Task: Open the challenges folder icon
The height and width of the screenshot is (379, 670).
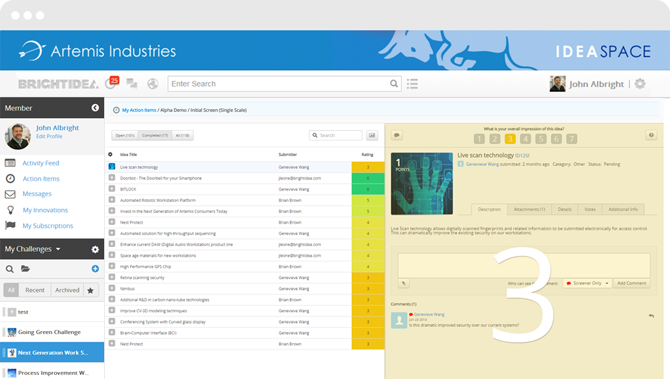Action: (x=25, y=269)
